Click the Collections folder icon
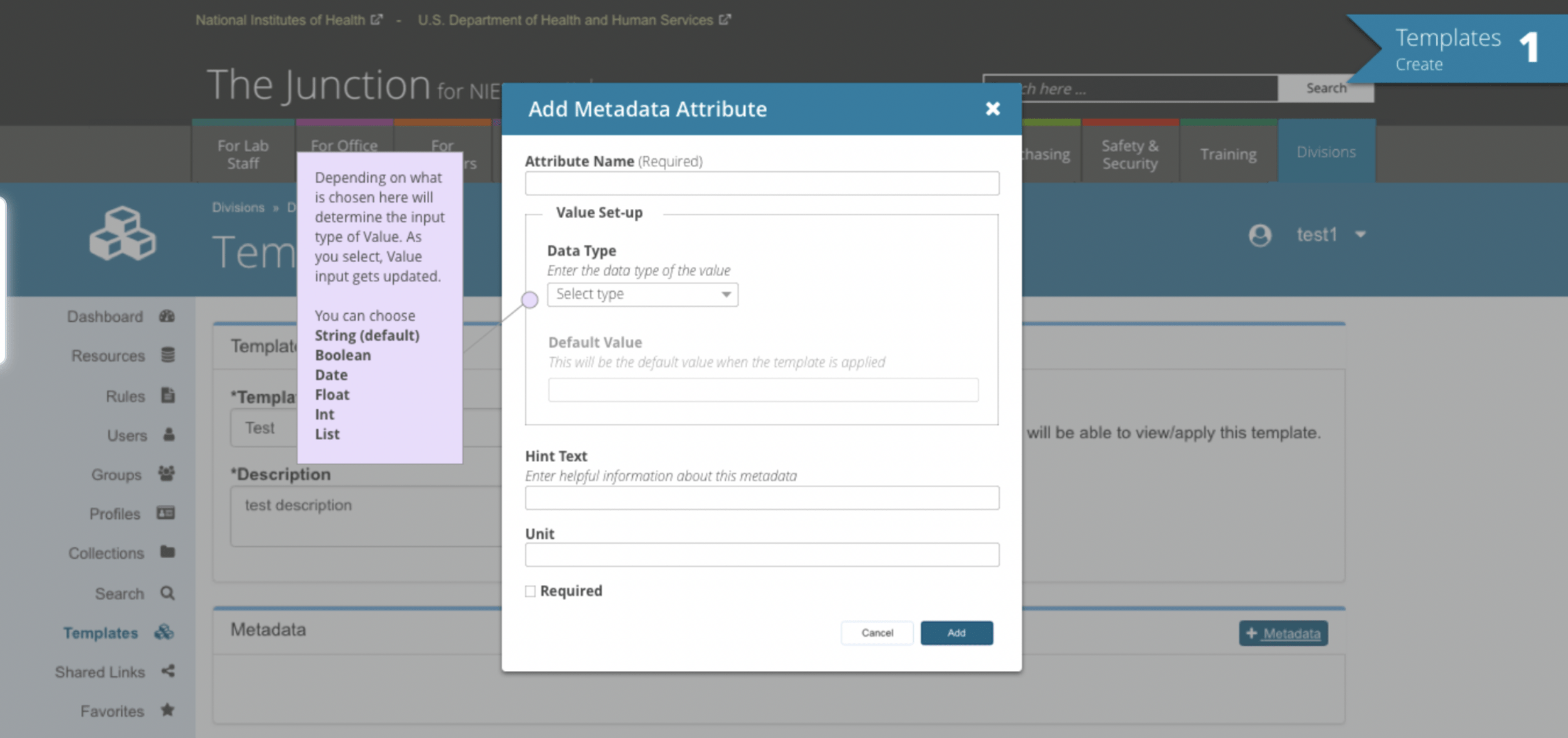 (167, 552)
